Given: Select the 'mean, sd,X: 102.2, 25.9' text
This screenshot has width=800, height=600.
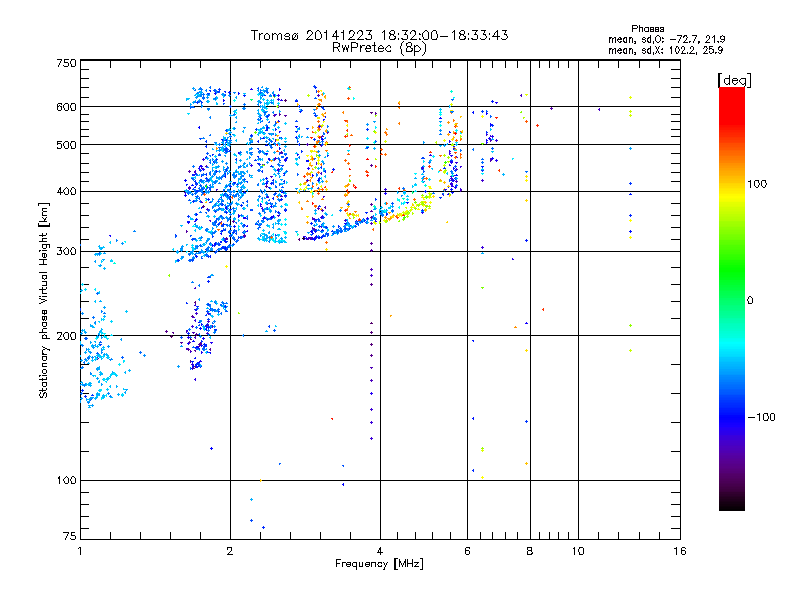Looking at the screenshot, I should pos(665,50).
